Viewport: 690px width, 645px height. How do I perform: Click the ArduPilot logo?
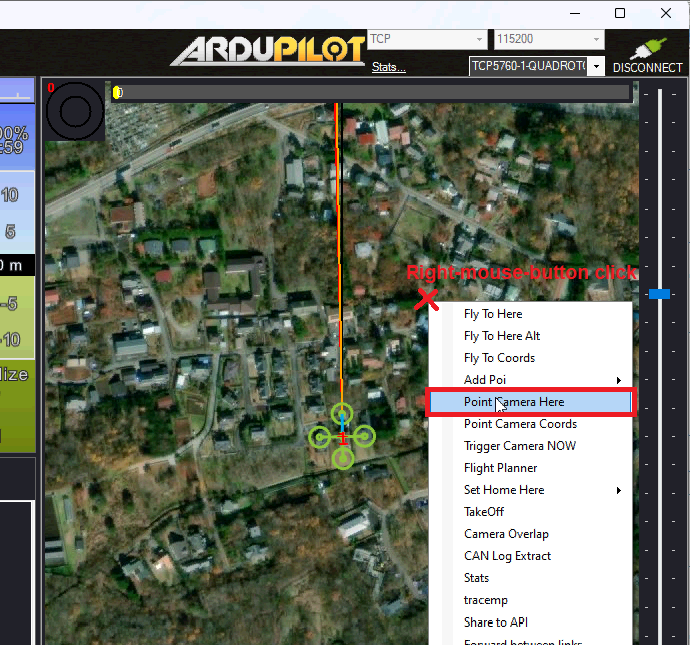[x=266, y=51]
